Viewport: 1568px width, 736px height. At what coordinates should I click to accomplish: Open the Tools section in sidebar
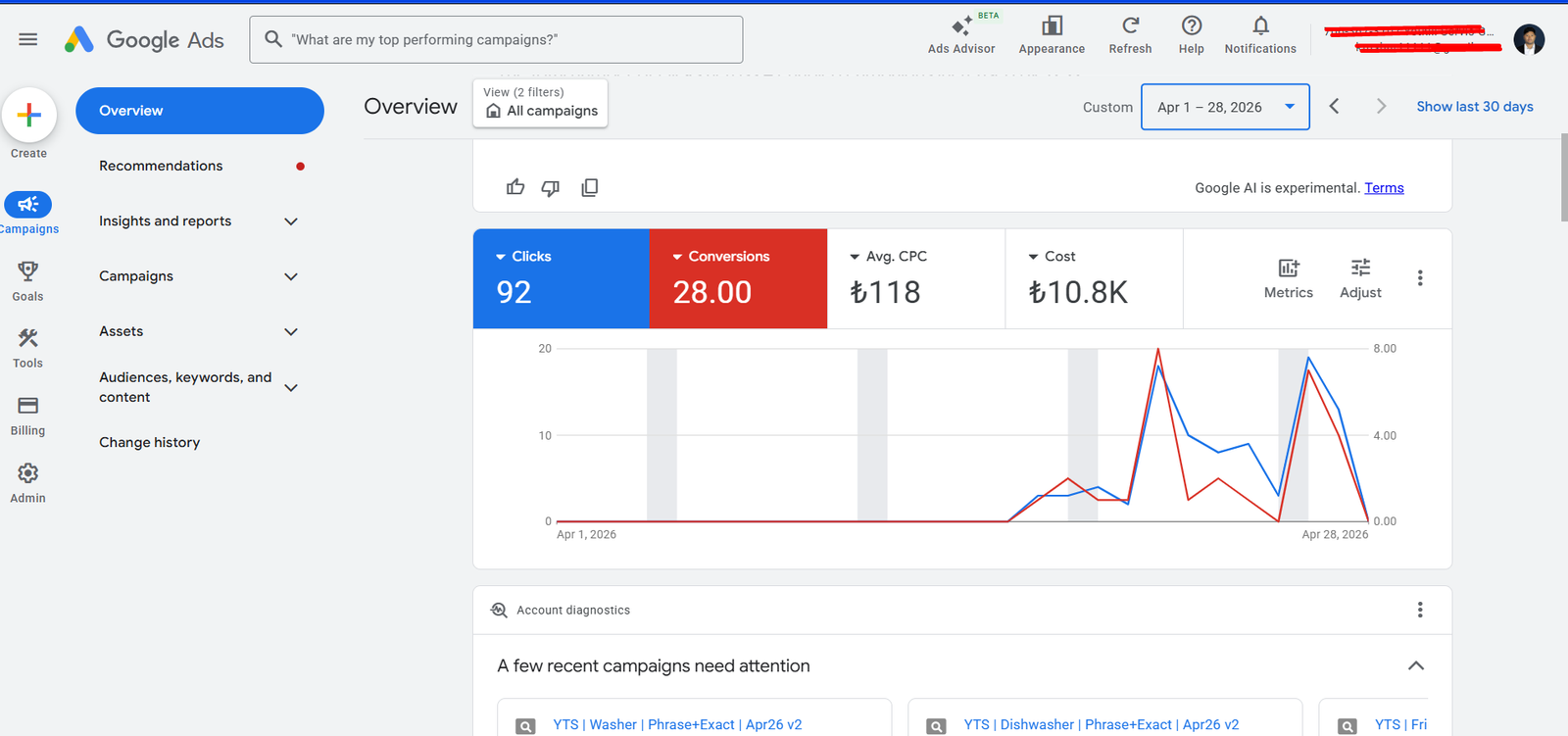pyautogui.click(x=27, y=348)
